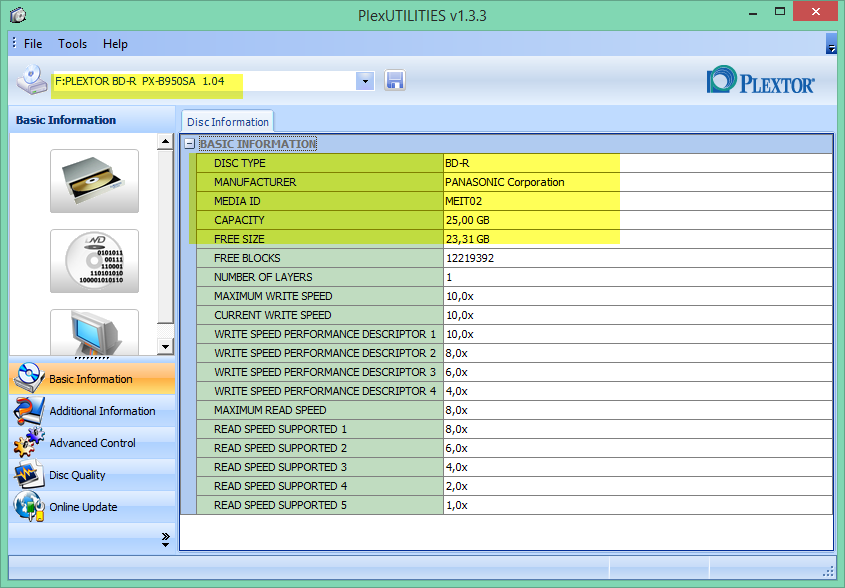Open the File menu
The height and width of the screenshot is (588, 845).
point(33,44)
